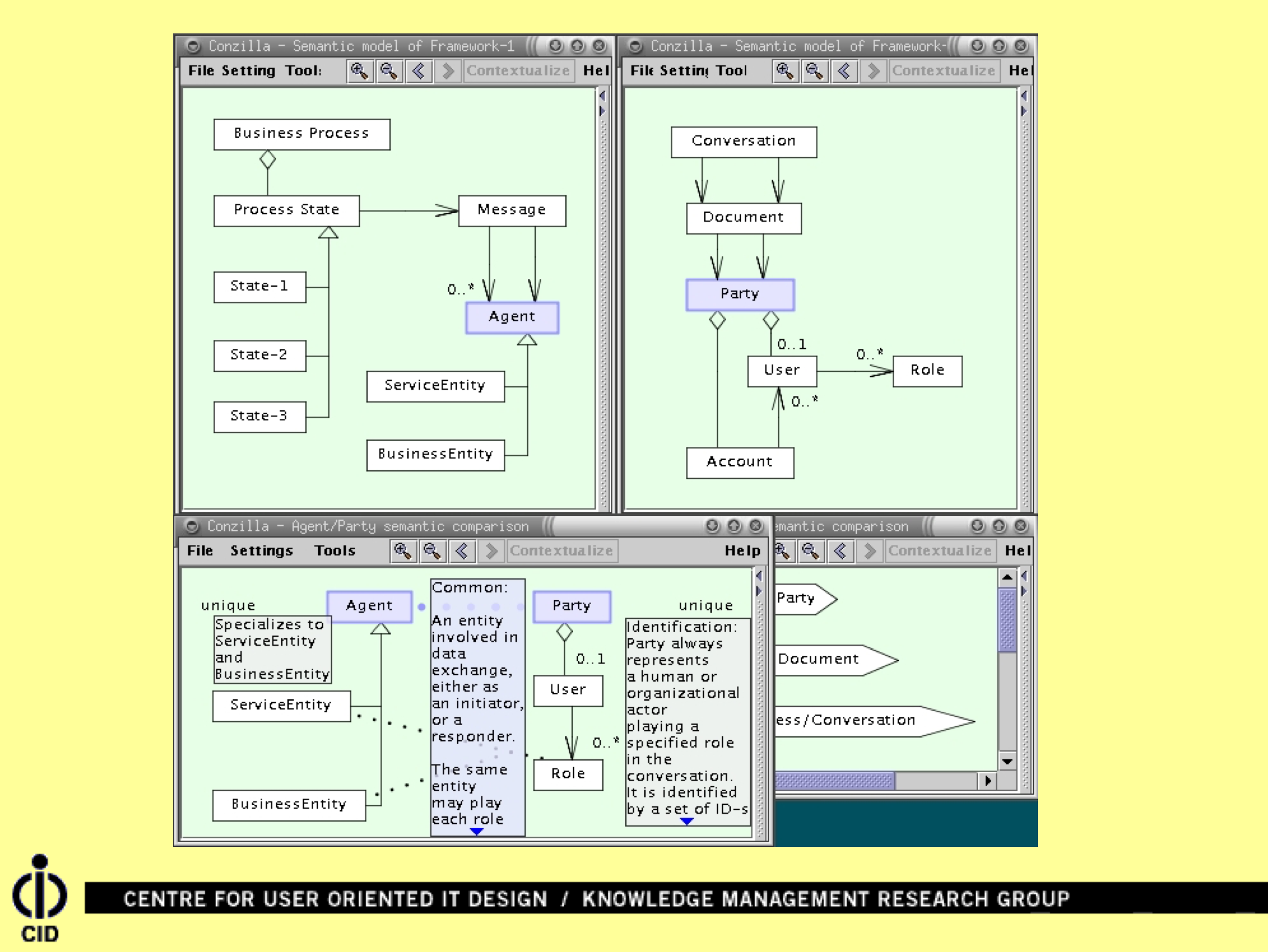Click zoom out magnifier in Agent/Party comparison window

(x=432, y=551)
